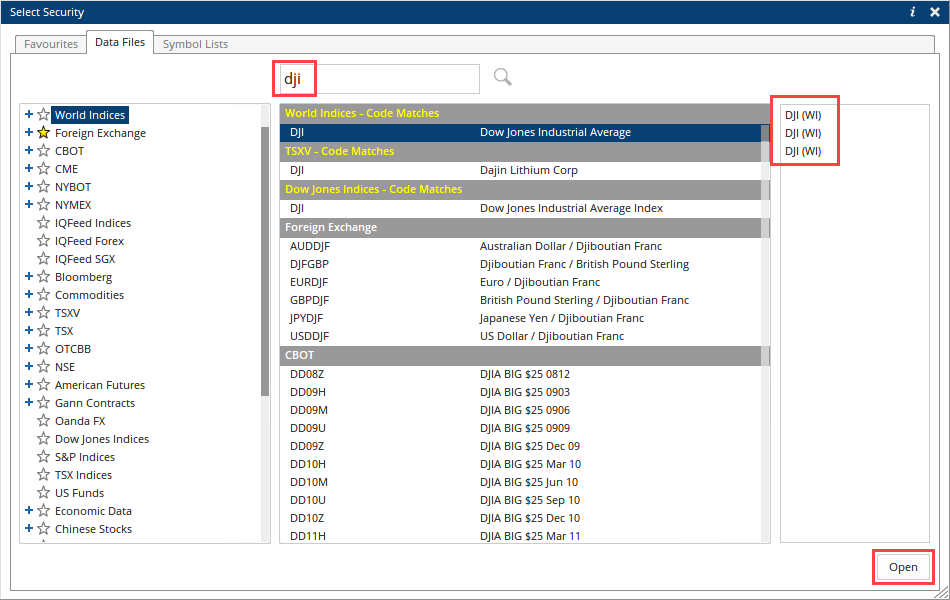Expand the CME tree node
Viewport: 950px width, 600px height.
28,168
